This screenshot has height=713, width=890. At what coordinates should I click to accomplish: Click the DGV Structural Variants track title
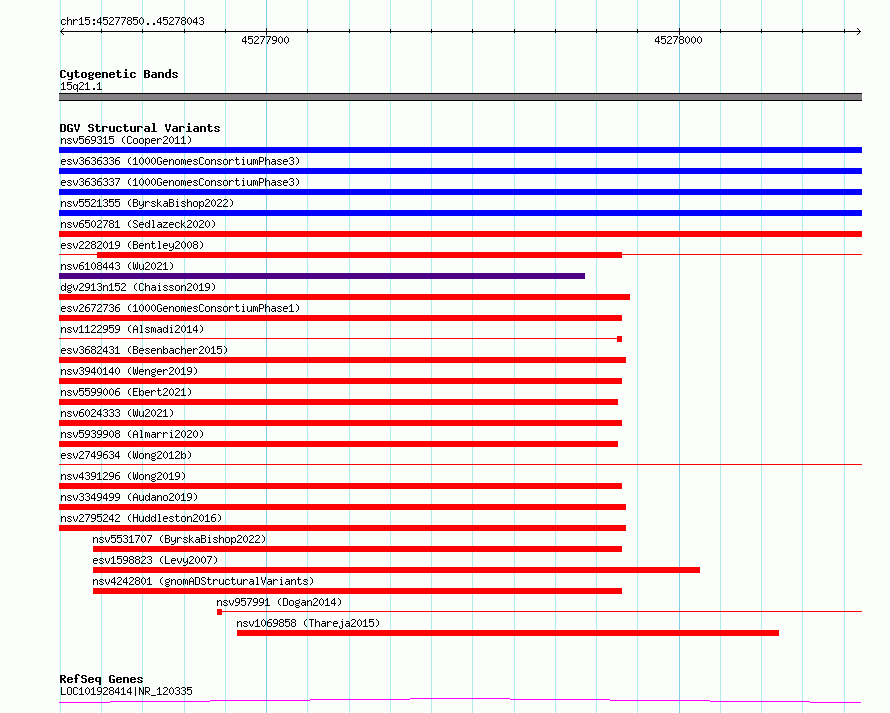140,128
